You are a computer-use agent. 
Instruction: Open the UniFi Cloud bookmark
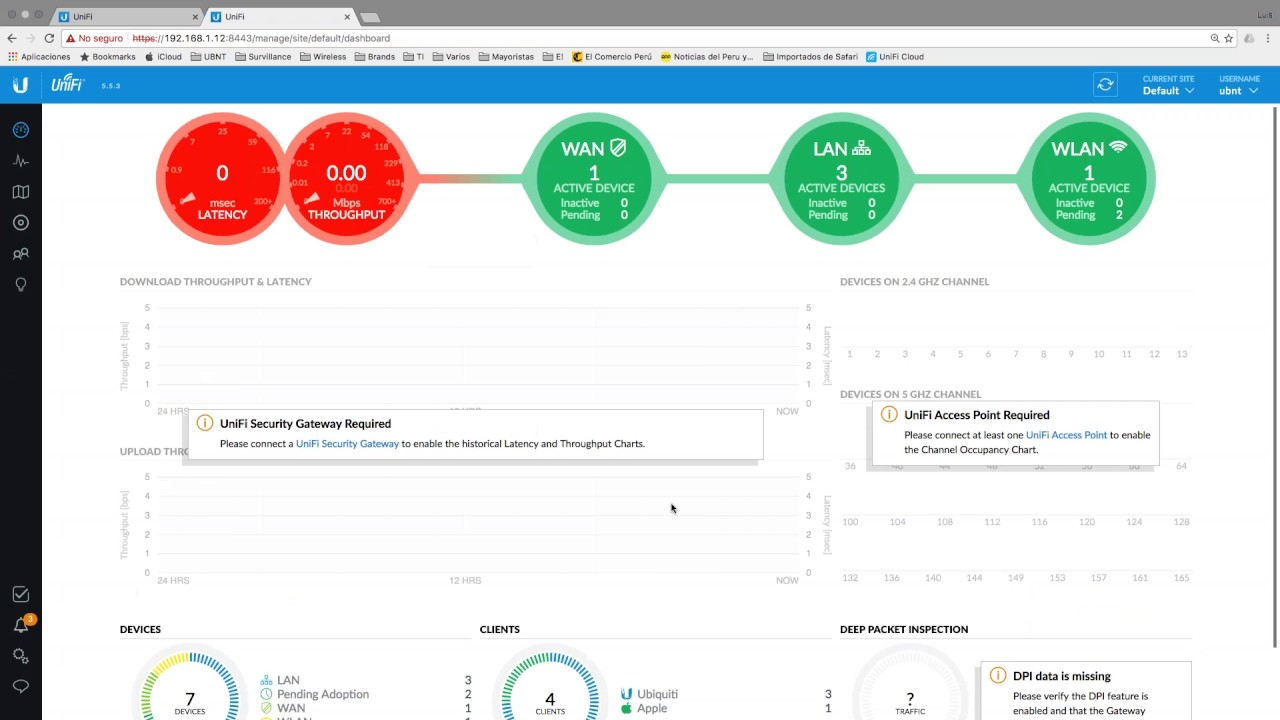(895, 57)
